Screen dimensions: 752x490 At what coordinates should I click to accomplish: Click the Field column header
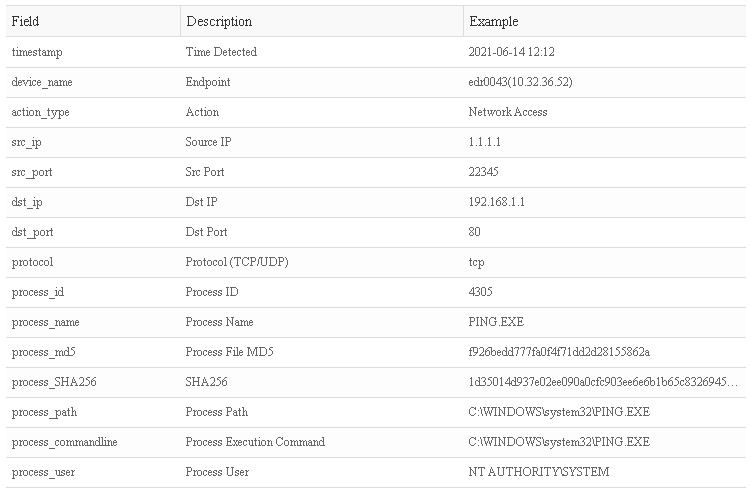click(x=25, y=21)
